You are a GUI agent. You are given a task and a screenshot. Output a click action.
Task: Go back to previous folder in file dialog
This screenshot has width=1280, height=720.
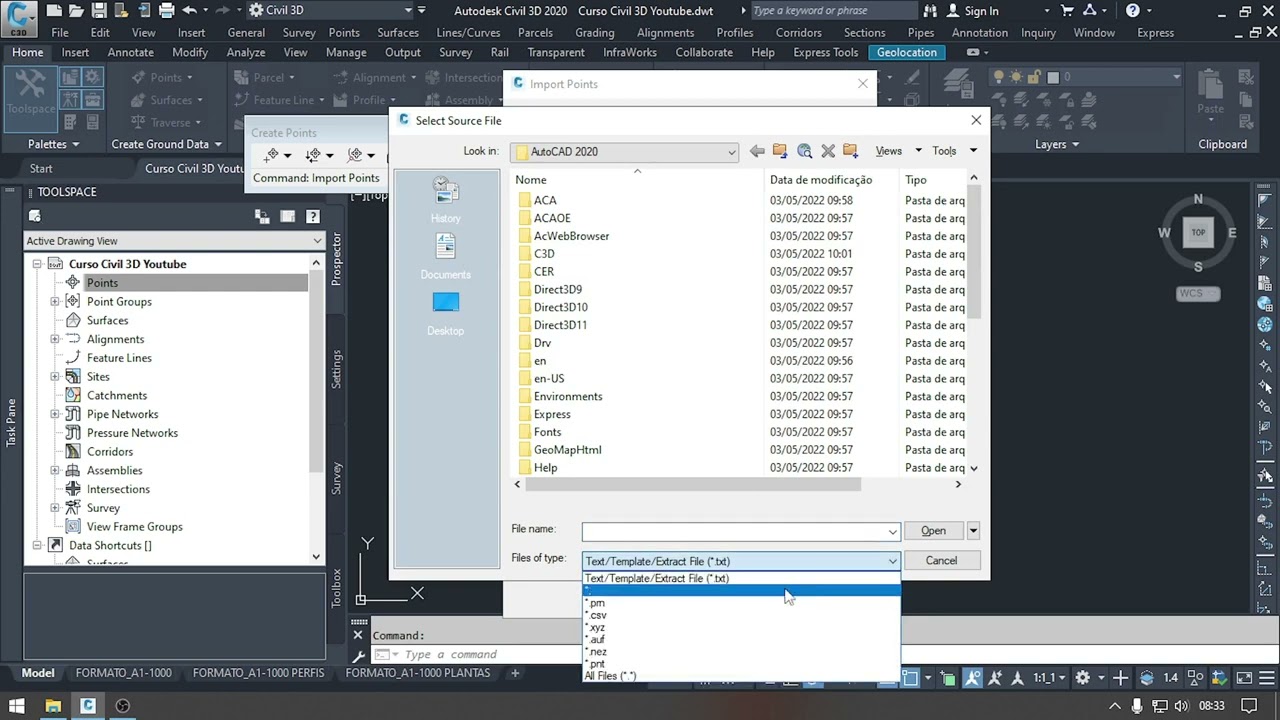757,151
